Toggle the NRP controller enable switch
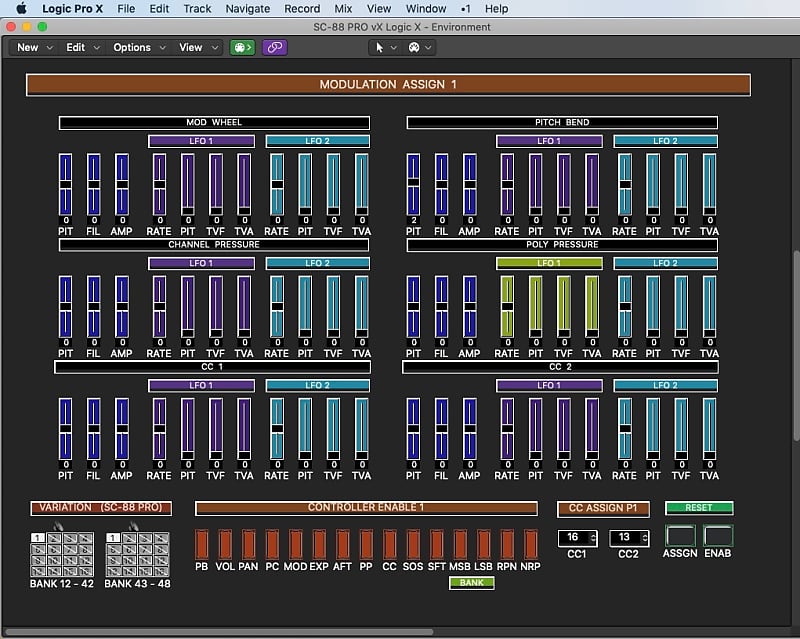The image size is (800, 639). (x=531, y=545)
